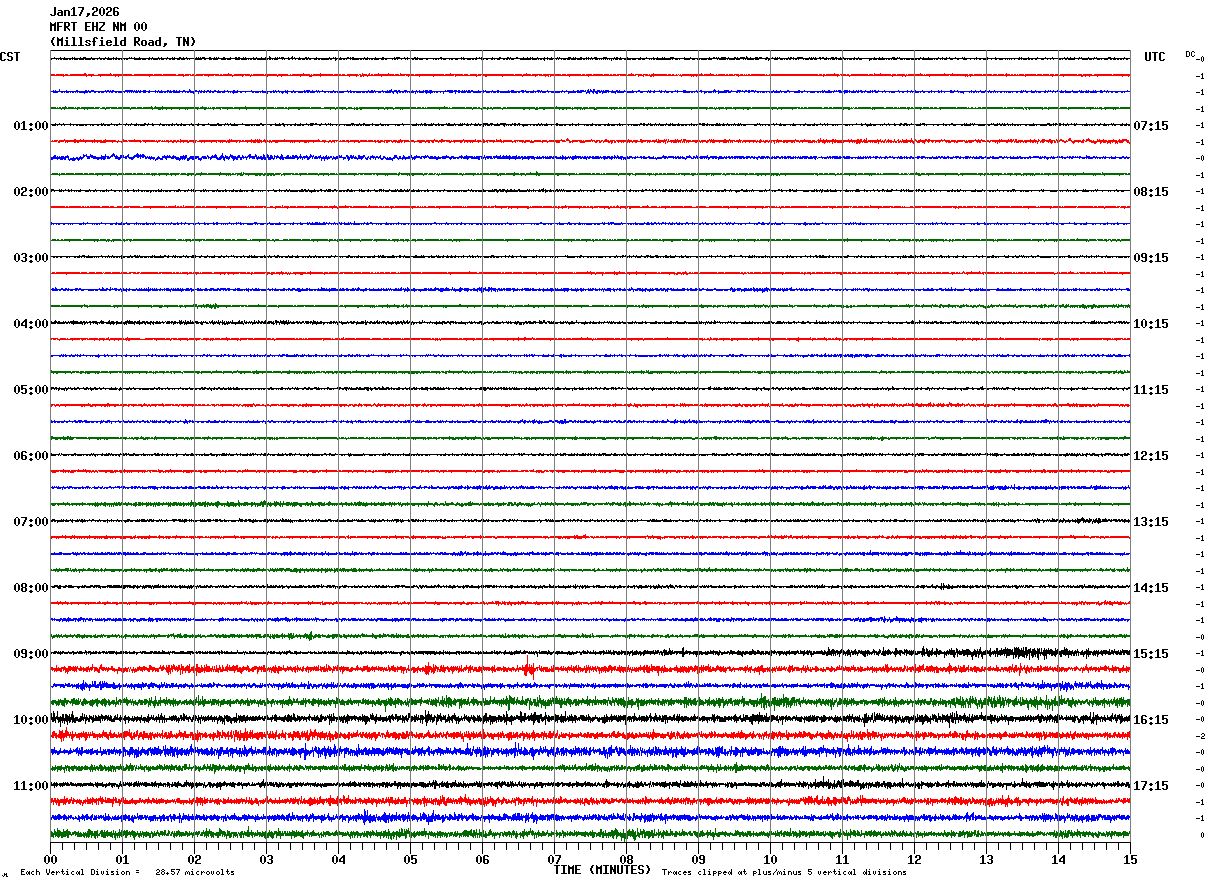Click the DC column header label

(x=1190, y=54)
